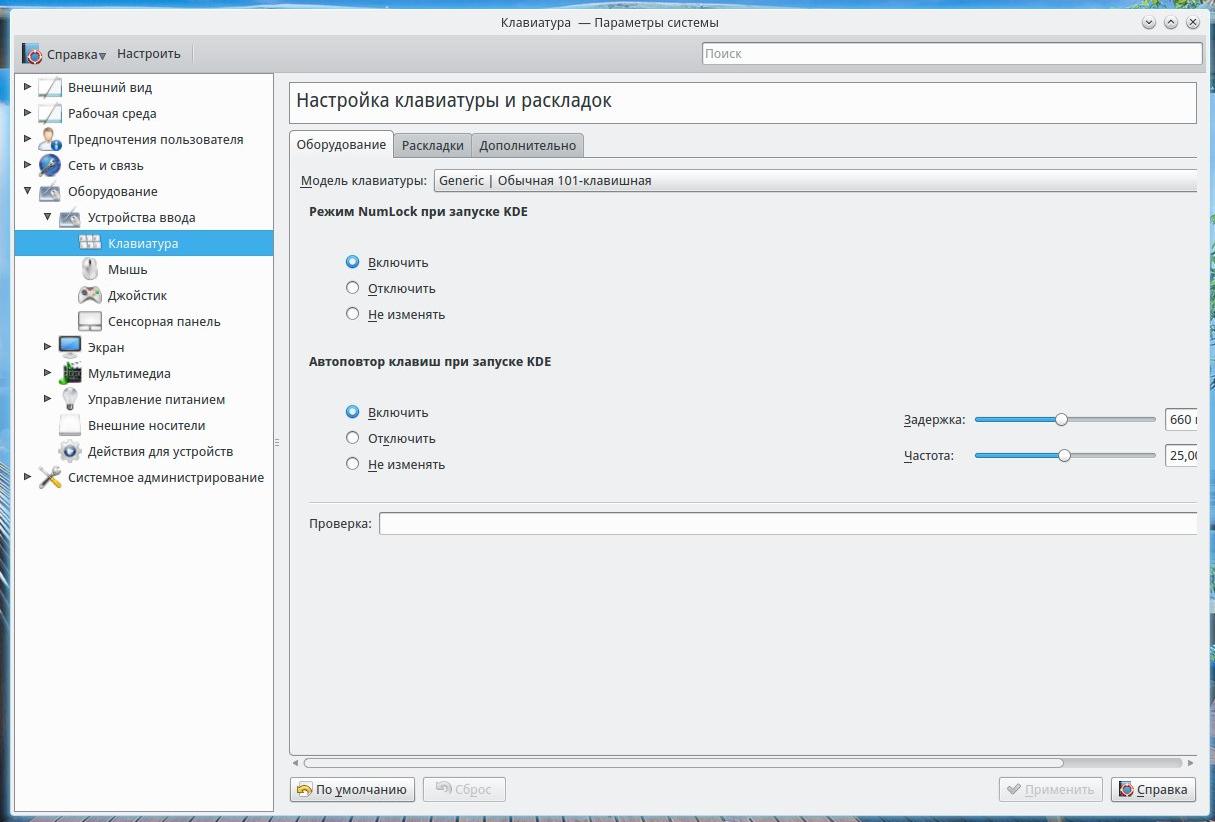This screenshot has height=822, width=1215.
Task: Click the Сброс button
Action: coord(464,790)
